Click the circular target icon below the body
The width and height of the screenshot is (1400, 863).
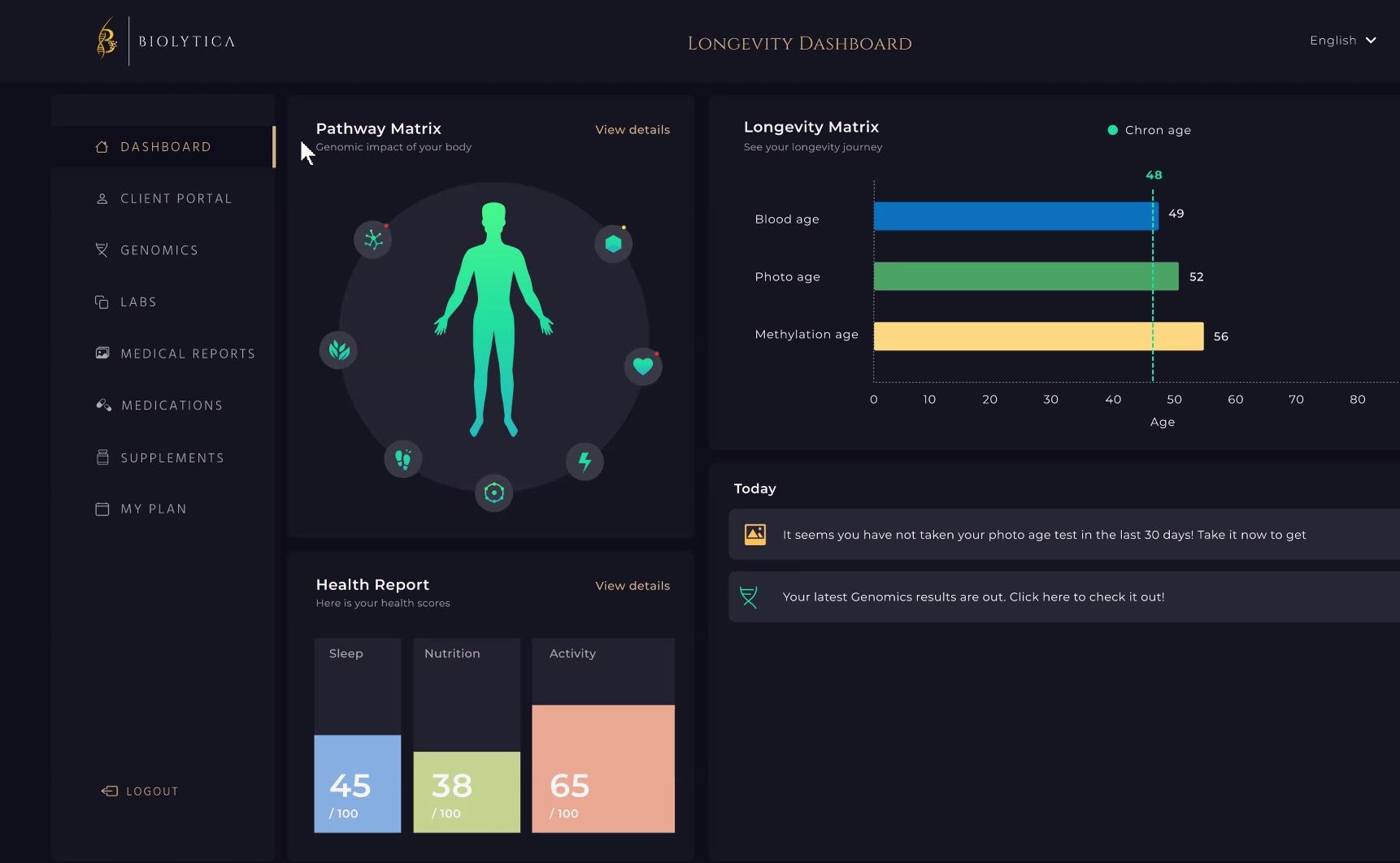click(x=494, y=492)
